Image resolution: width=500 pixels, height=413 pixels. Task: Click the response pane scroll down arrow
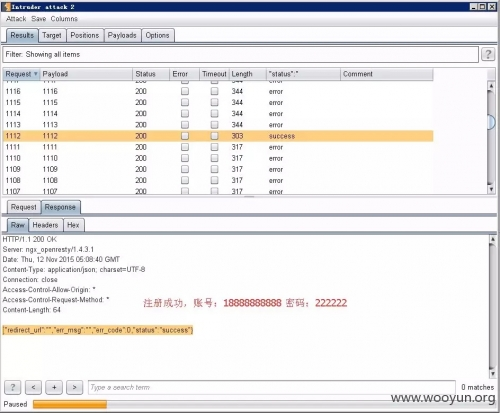492,373
